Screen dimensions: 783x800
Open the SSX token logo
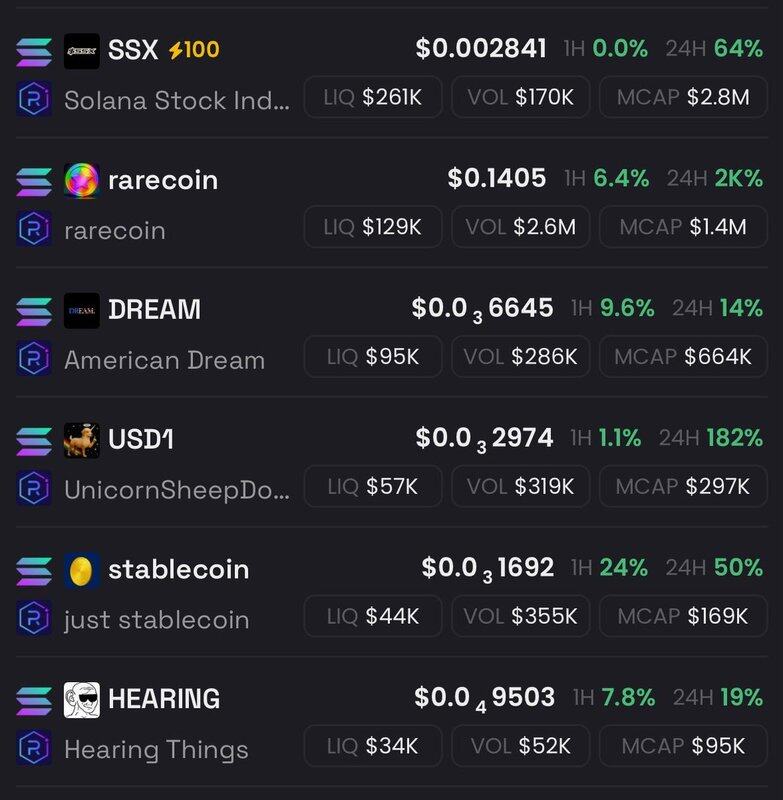[x=82, y=51]
